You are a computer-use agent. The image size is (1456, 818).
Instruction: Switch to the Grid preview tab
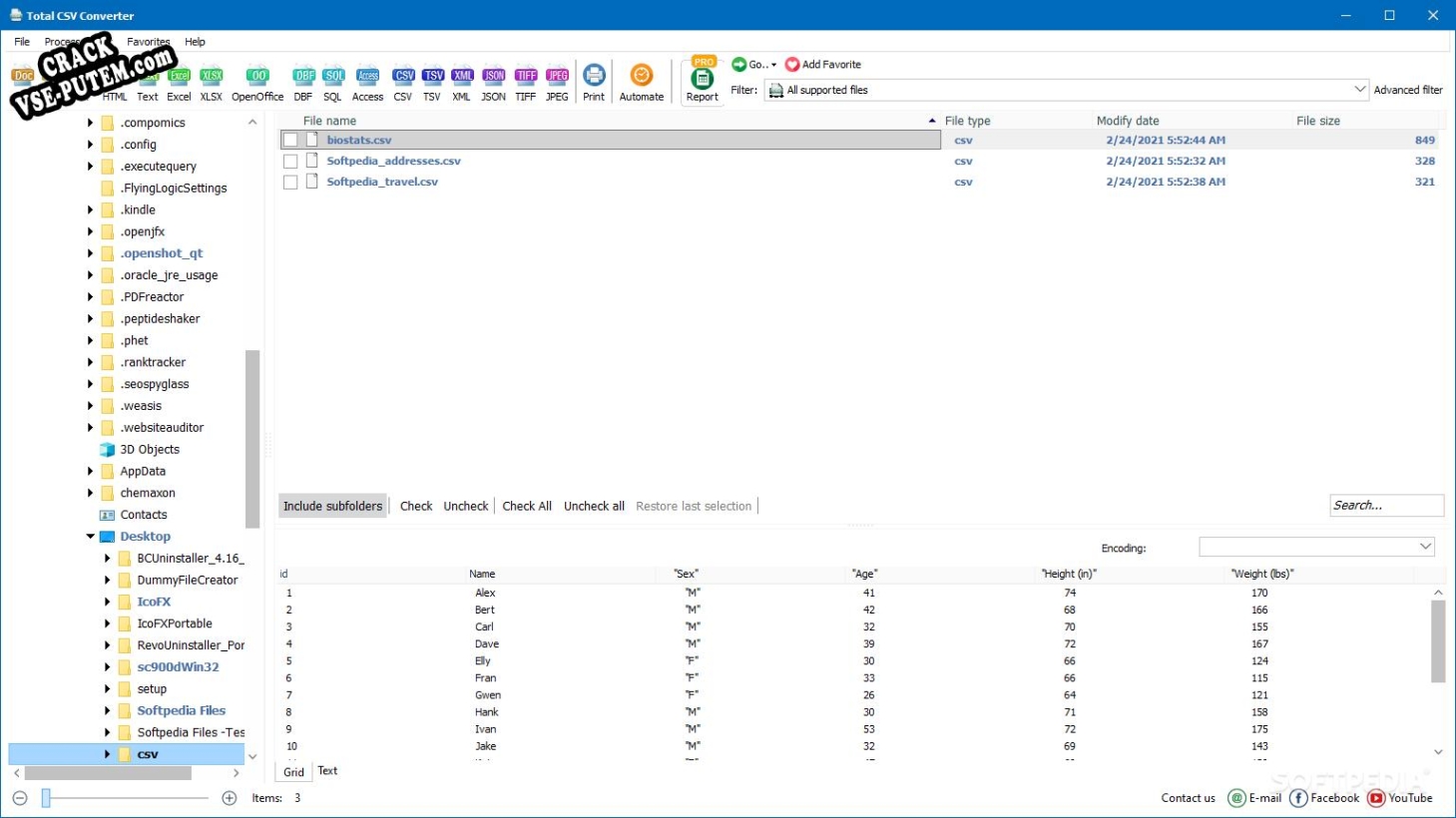point(293,772)
